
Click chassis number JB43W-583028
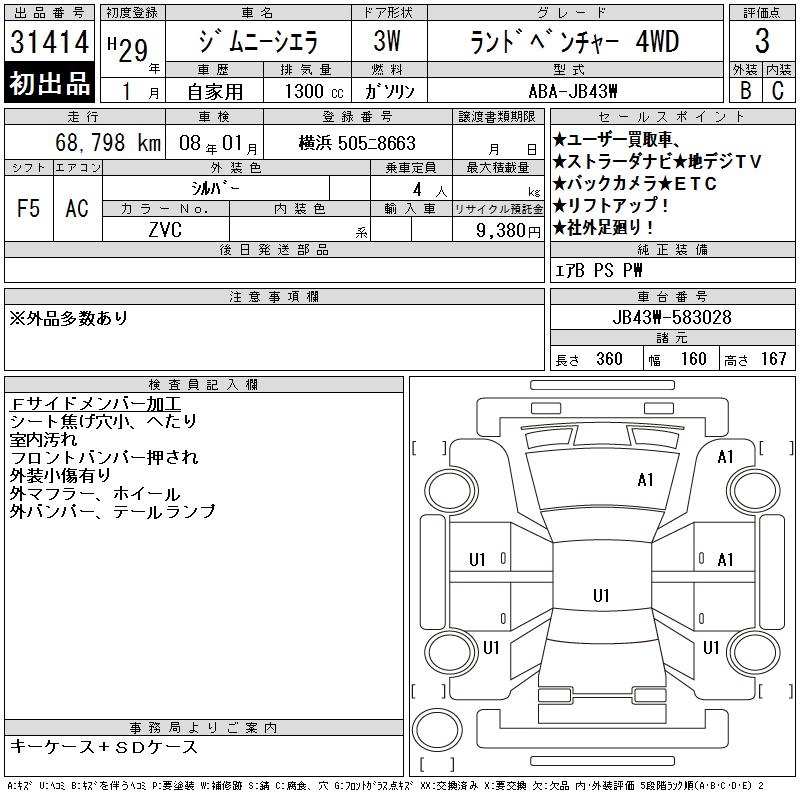click(672, 317)
